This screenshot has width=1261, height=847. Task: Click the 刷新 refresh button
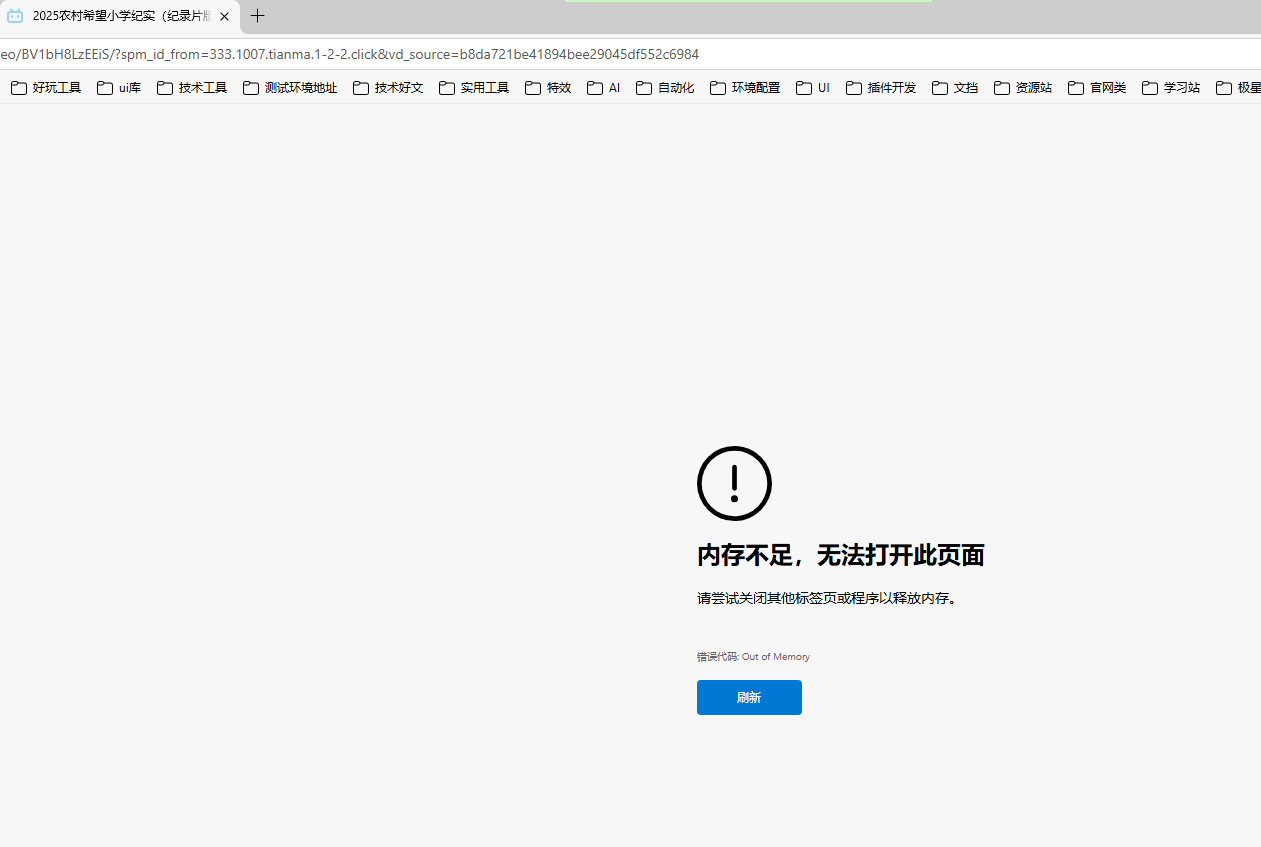click(749, 697)
